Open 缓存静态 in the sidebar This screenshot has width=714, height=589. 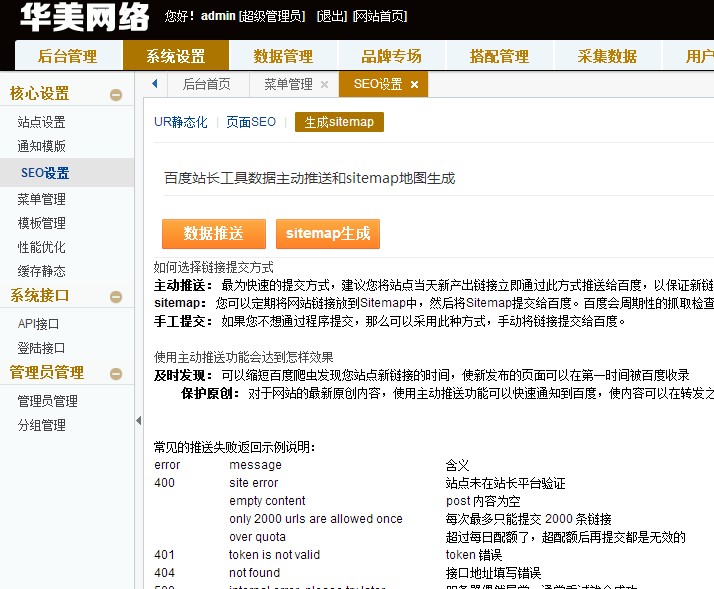pyautogui.click(x=41, y=271)
